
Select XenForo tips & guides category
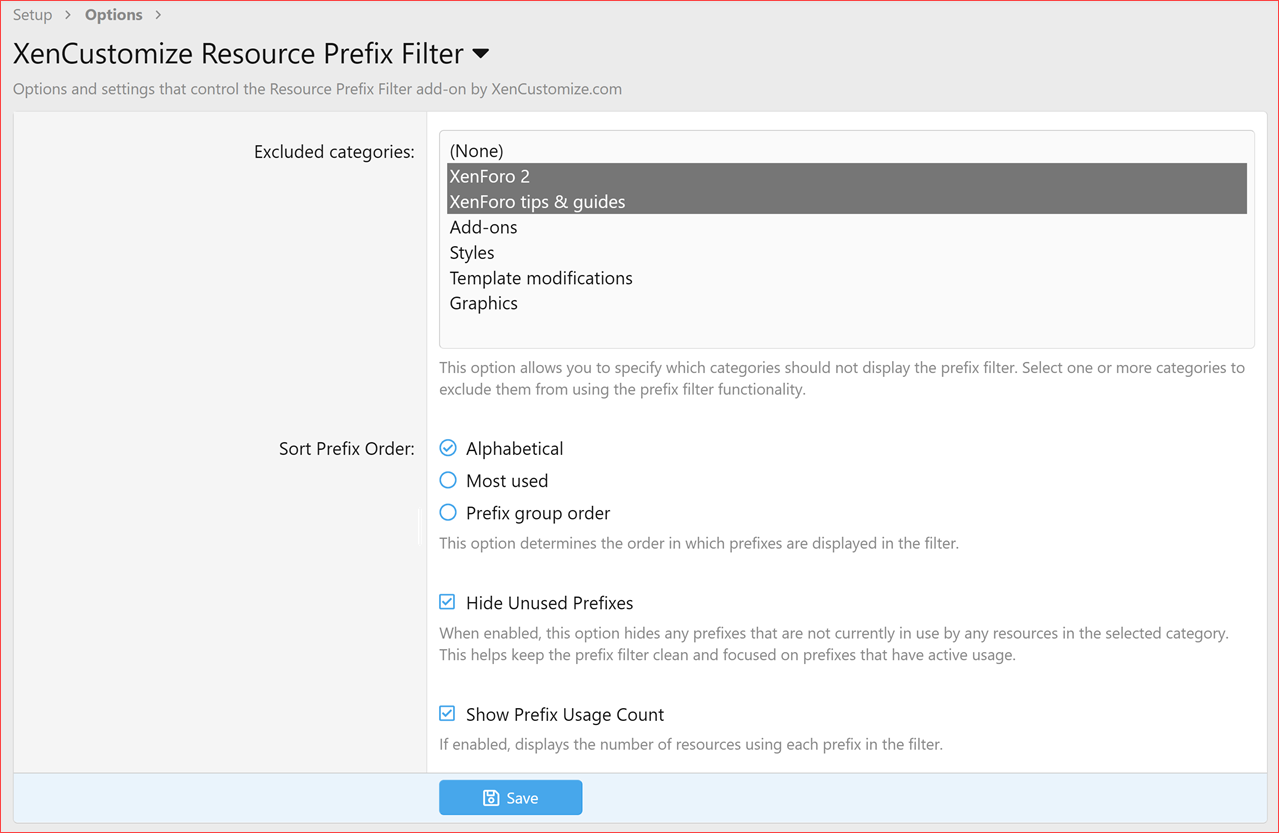pos(847,202)
